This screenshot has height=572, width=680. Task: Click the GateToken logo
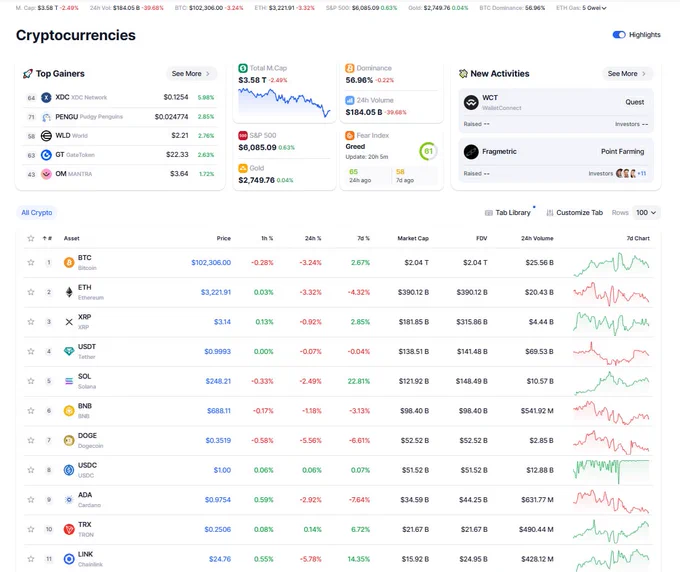[46, 155]
